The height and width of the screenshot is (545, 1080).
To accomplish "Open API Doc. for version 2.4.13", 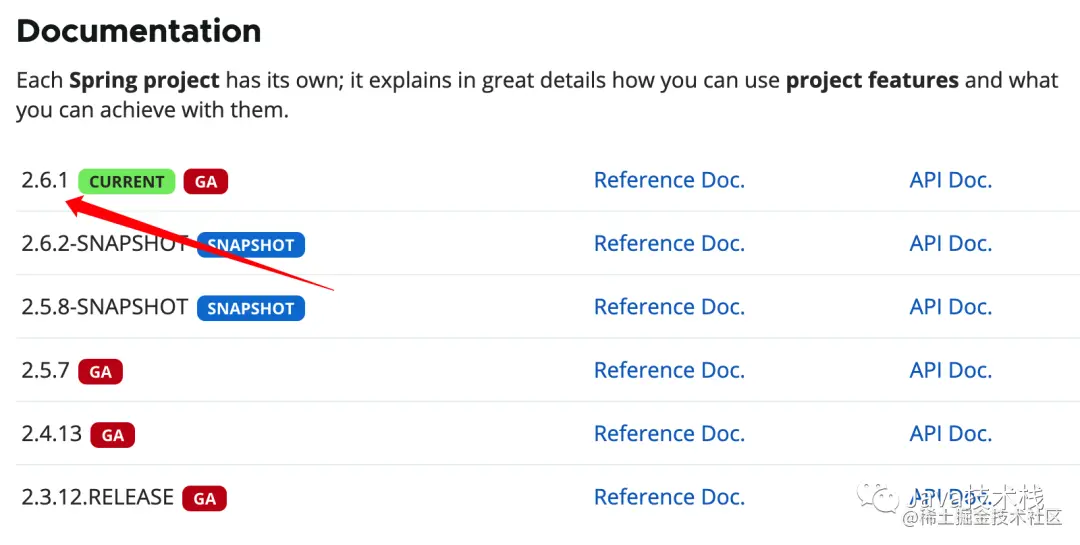I will pos(950,434).
